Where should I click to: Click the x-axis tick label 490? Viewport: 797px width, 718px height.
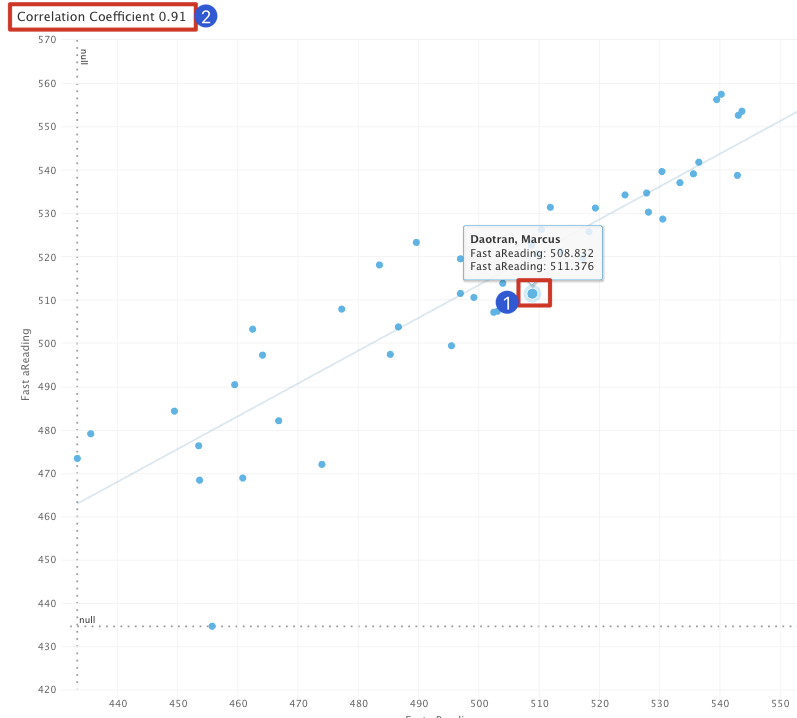point(419,704)
